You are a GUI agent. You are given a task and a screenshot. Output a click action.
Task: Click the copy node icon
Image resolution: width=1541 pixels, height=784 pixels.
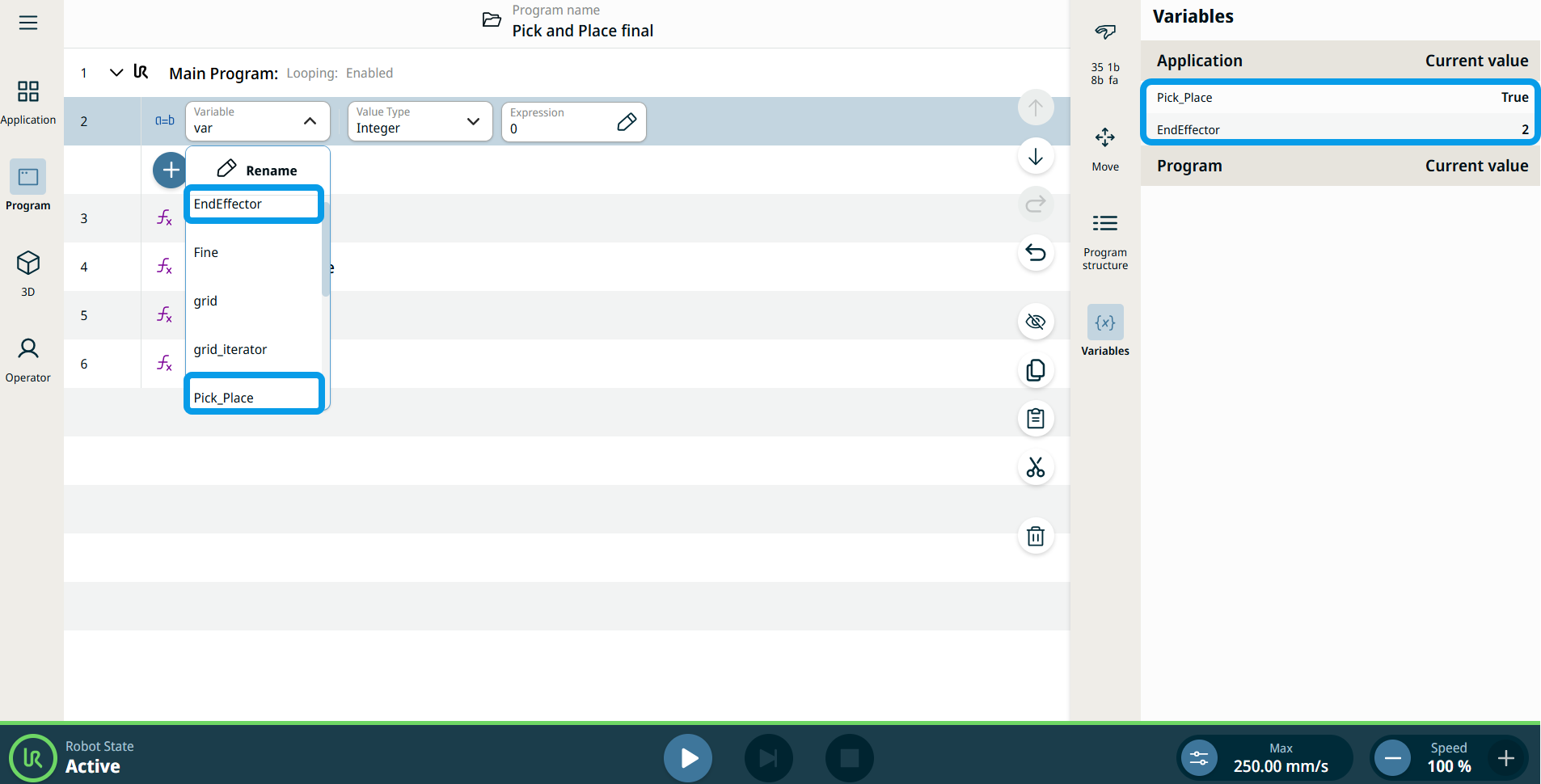pyautogui.click(x=1035, y=370)
